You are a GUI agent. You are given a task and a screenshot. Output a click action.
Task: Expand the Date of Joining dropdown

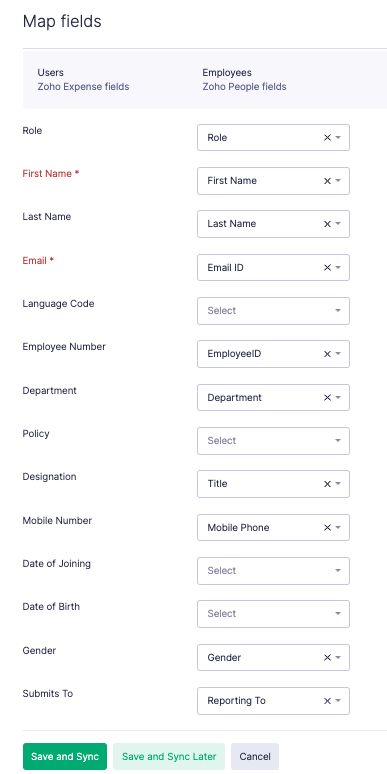click(273, 571)
